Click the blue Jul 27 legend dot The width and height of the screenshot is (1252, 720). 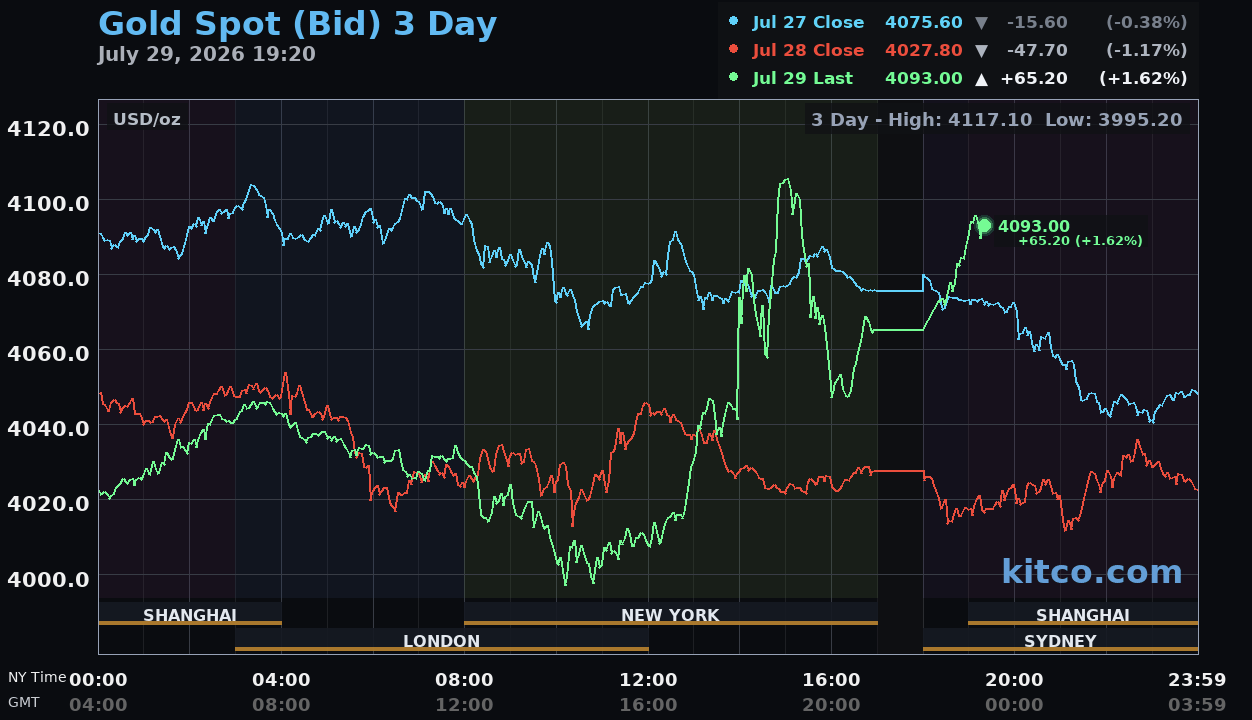[x=734, y=21]
